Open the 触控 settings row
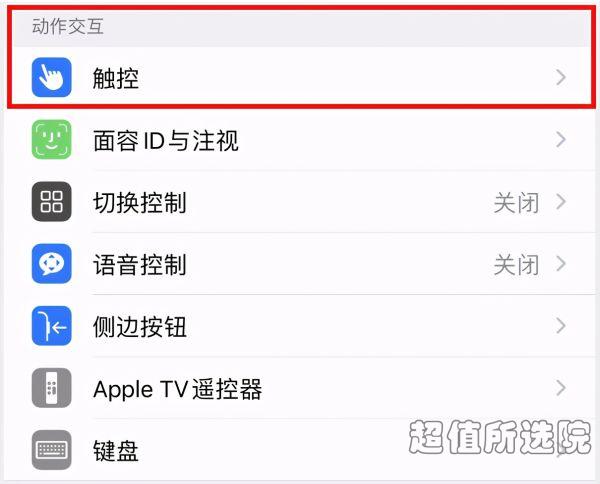The height and width of the screenshot is (484, 600). point(302,77)
